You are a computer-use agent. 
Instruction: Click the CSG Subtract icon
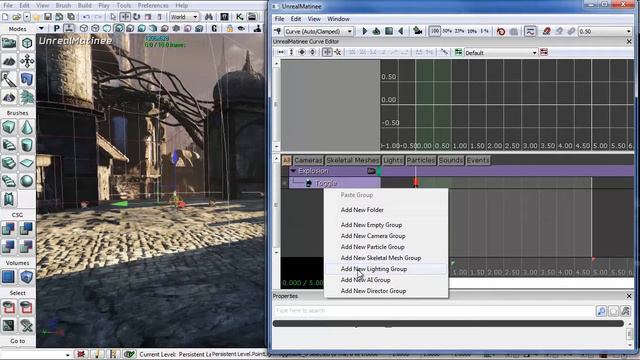tap(27, 229)
